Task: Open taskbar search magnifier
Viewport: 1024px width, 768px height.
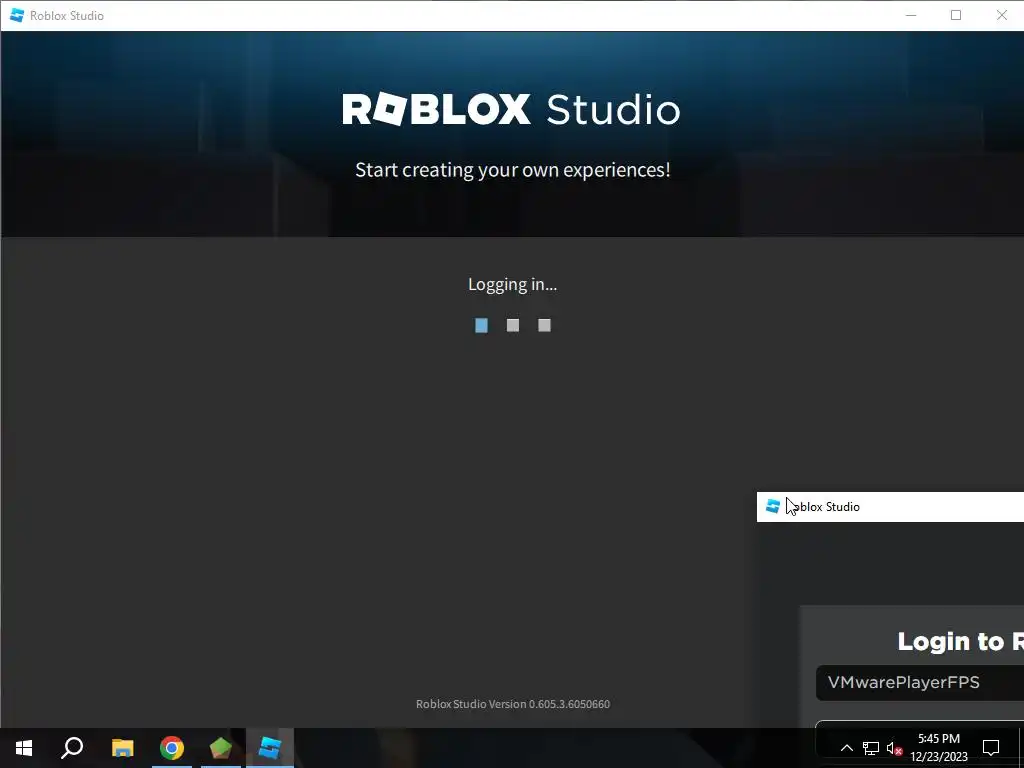Action: [72, 748]
